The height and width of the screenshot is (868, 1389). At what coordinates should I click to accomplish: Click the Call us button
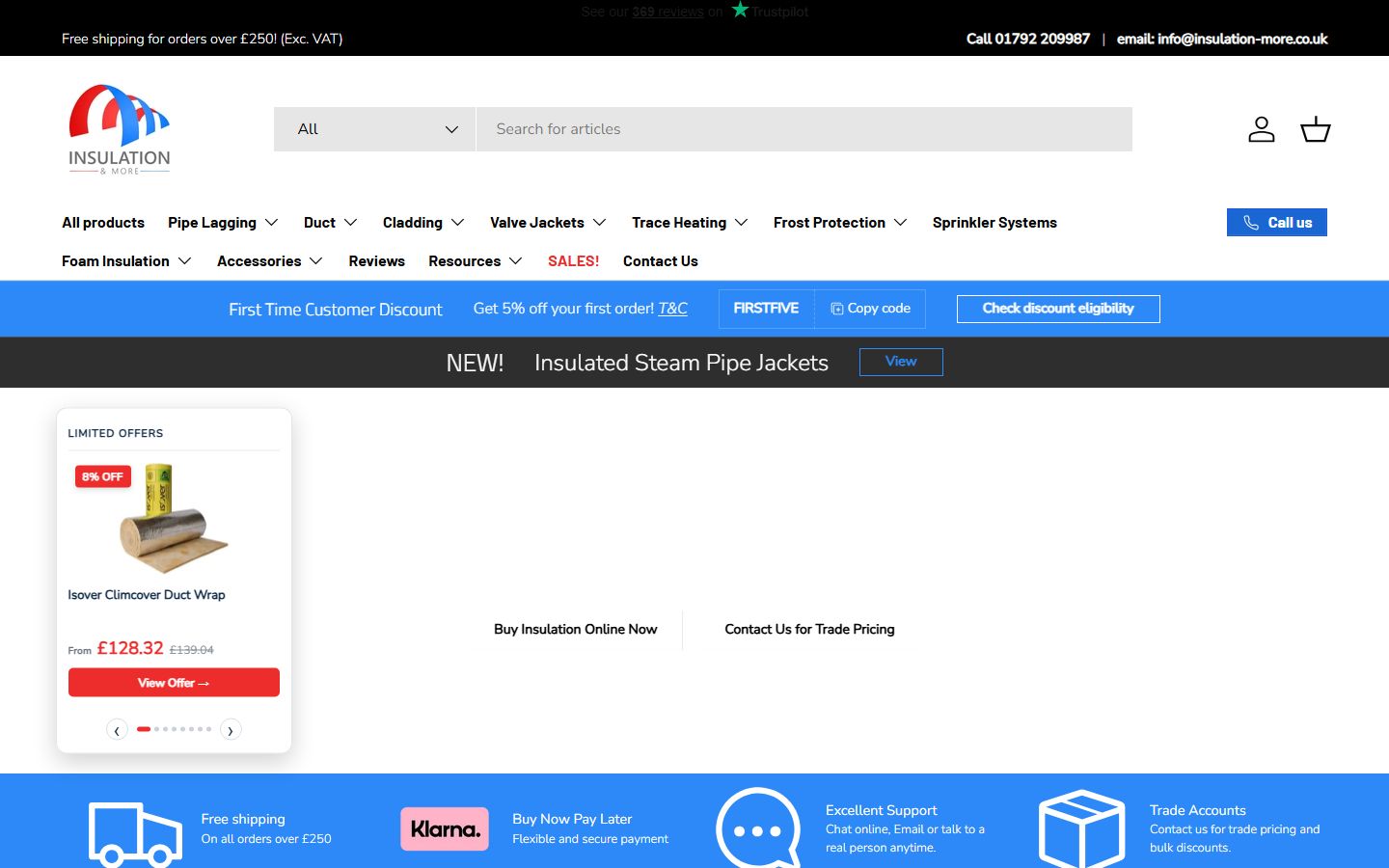coord(1277,223)
